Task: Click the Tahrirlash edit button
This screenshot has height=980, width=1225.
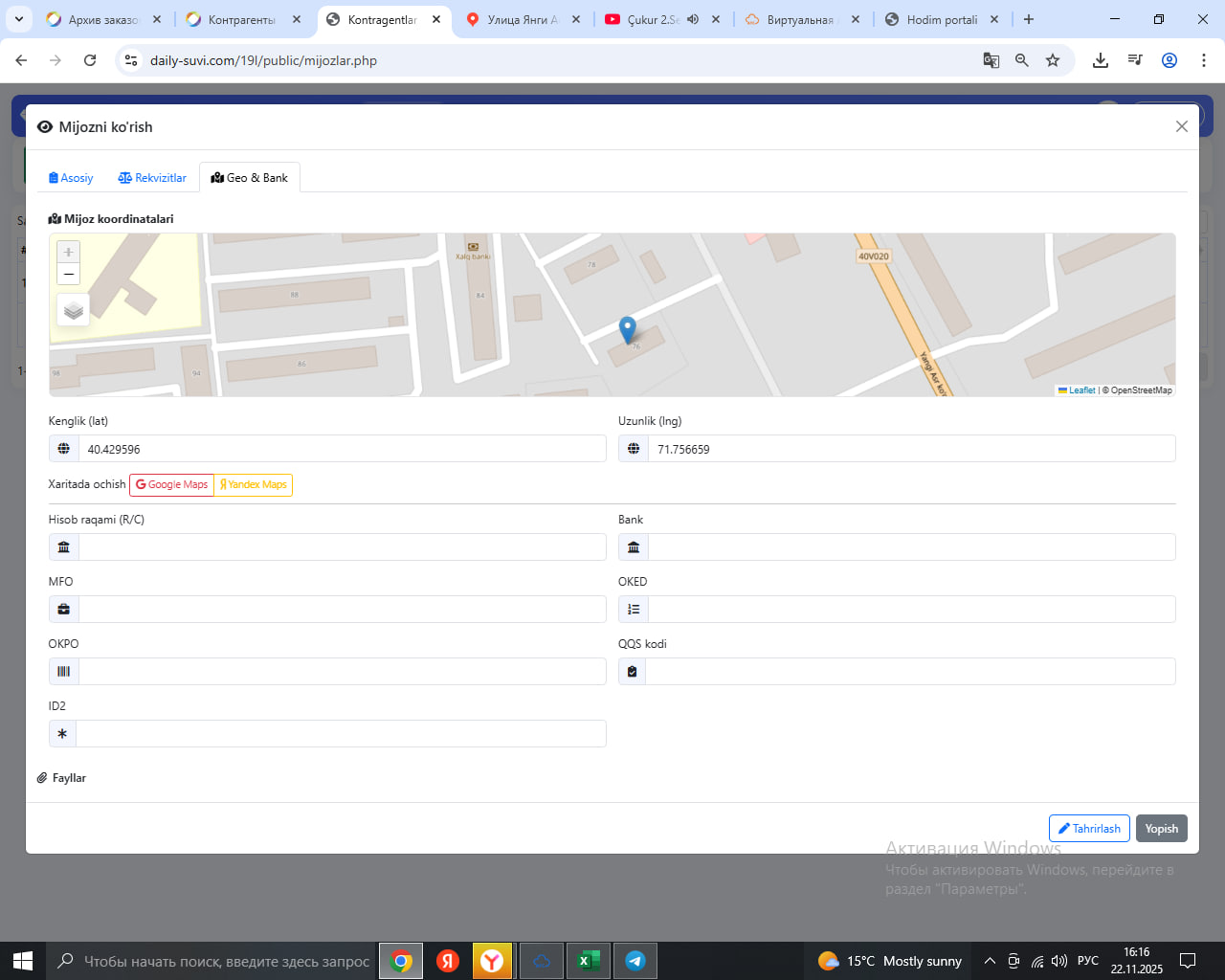Action: click(1089, 829)
